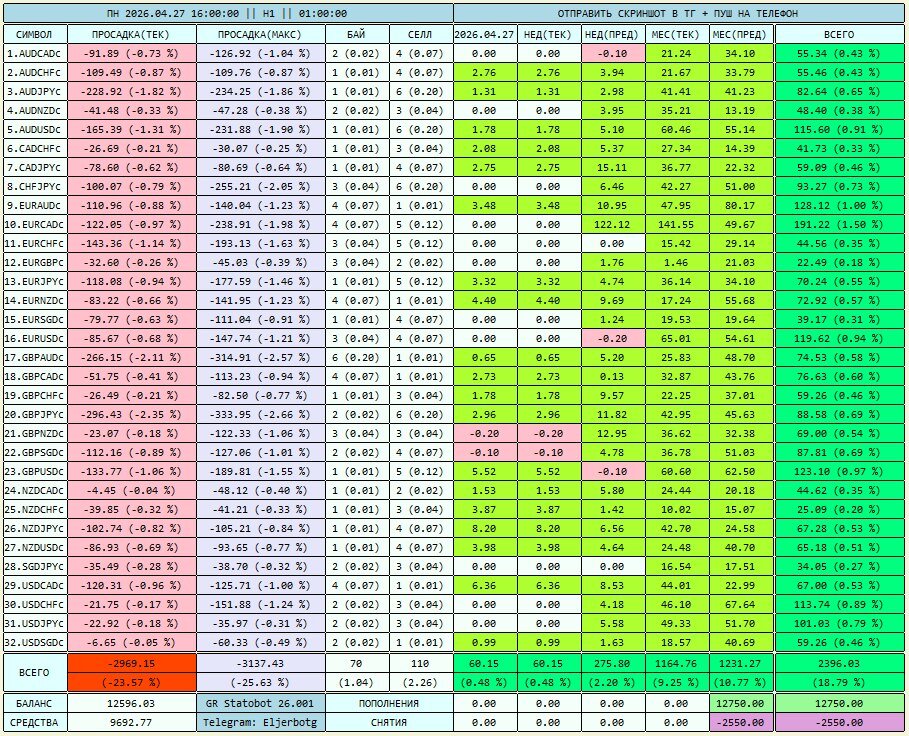Click the total withdrawals -2550.00 in ВСЕГО column

[x=839, y=723]
